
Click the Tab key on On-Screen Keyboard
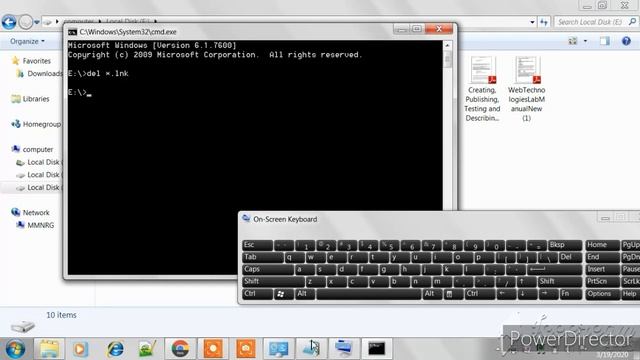pos(263,257)
